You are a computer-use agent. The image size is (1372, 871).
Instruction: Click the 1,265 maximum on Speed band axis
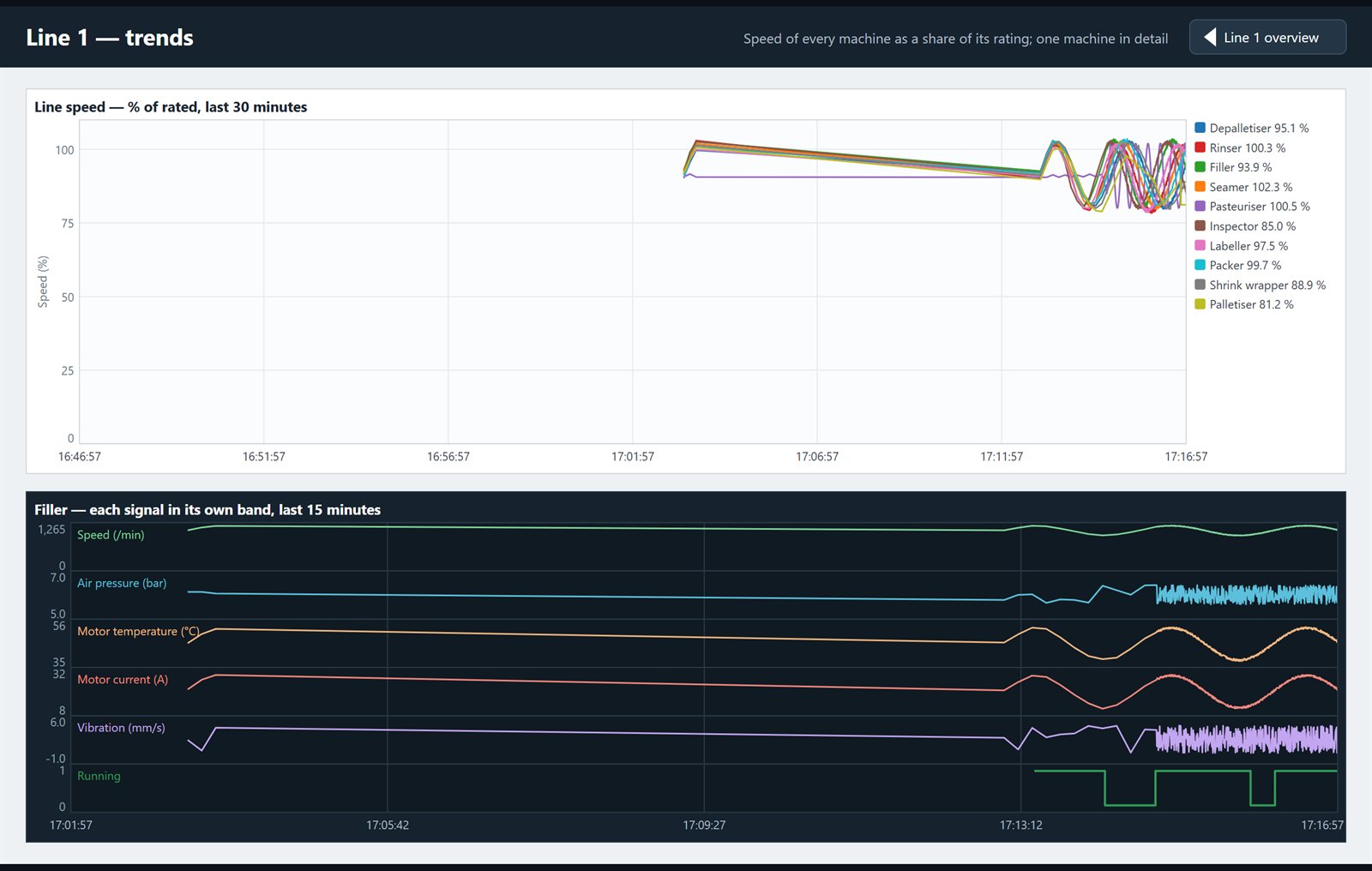pyautogui.click(x=51, y=530)
